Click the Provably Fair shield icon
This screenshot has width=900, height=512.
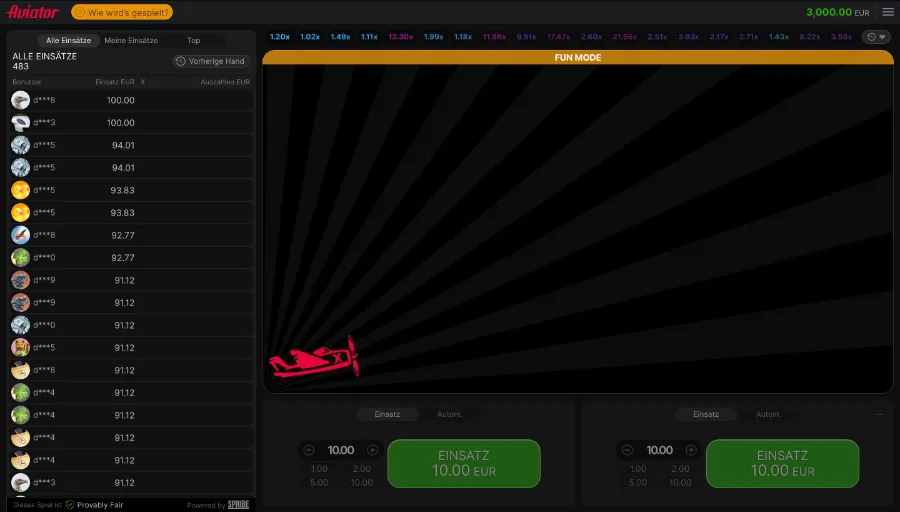click(x=71, y=505)
